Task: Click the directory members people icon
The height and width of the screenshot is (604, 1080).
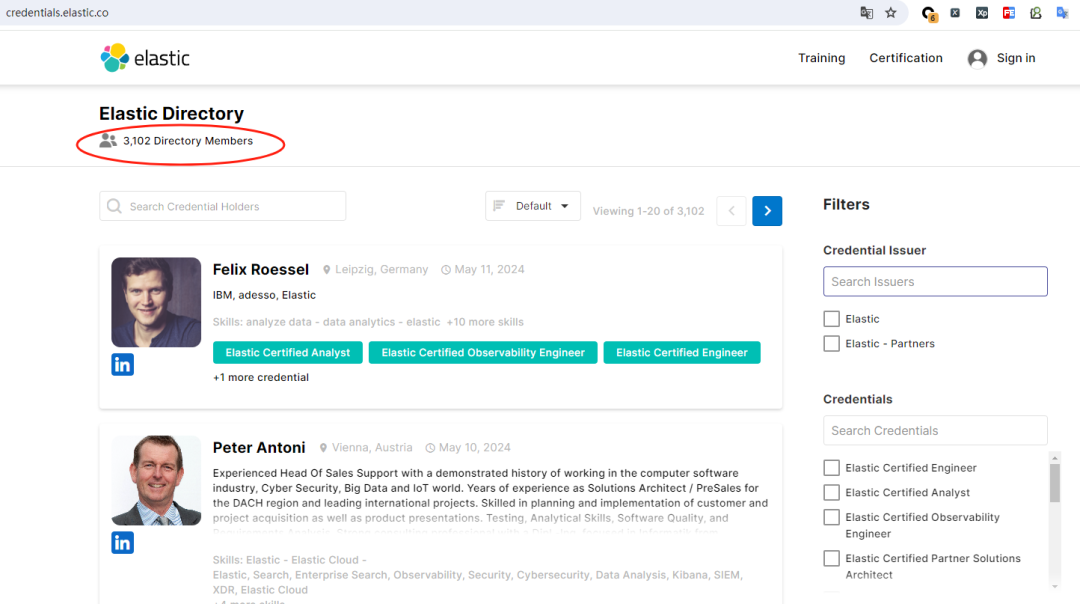Action: 108,140
